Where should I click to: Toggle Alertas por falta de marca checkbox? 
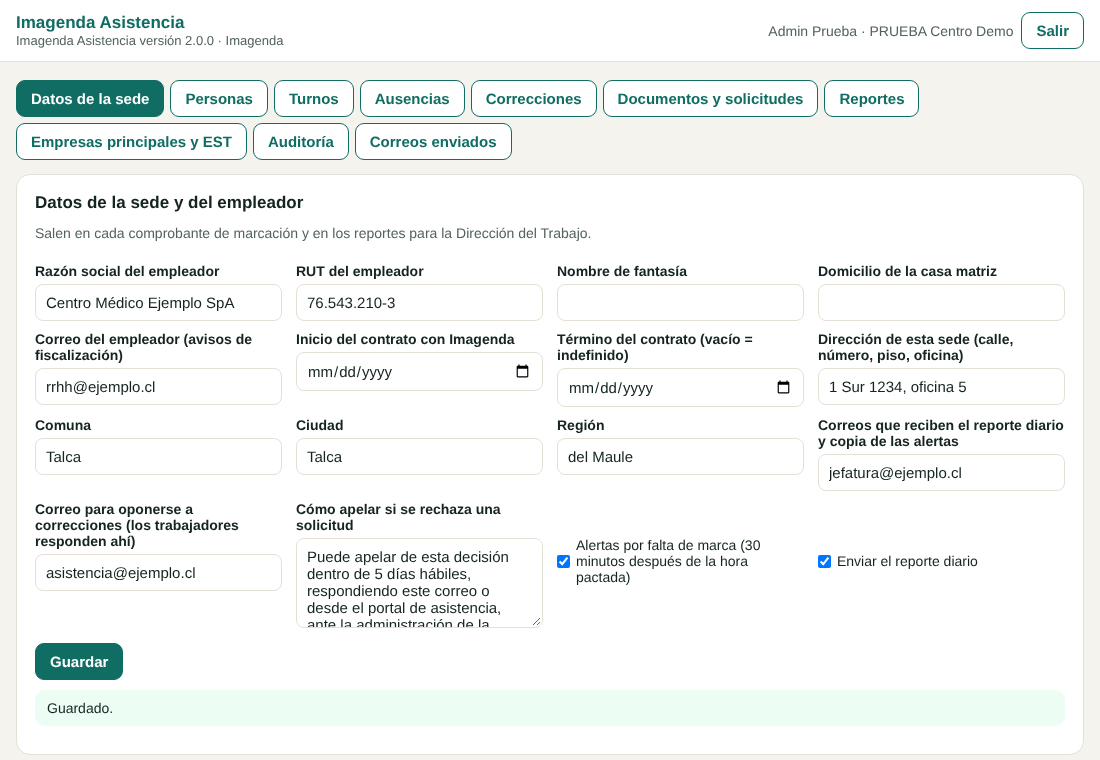563,561
